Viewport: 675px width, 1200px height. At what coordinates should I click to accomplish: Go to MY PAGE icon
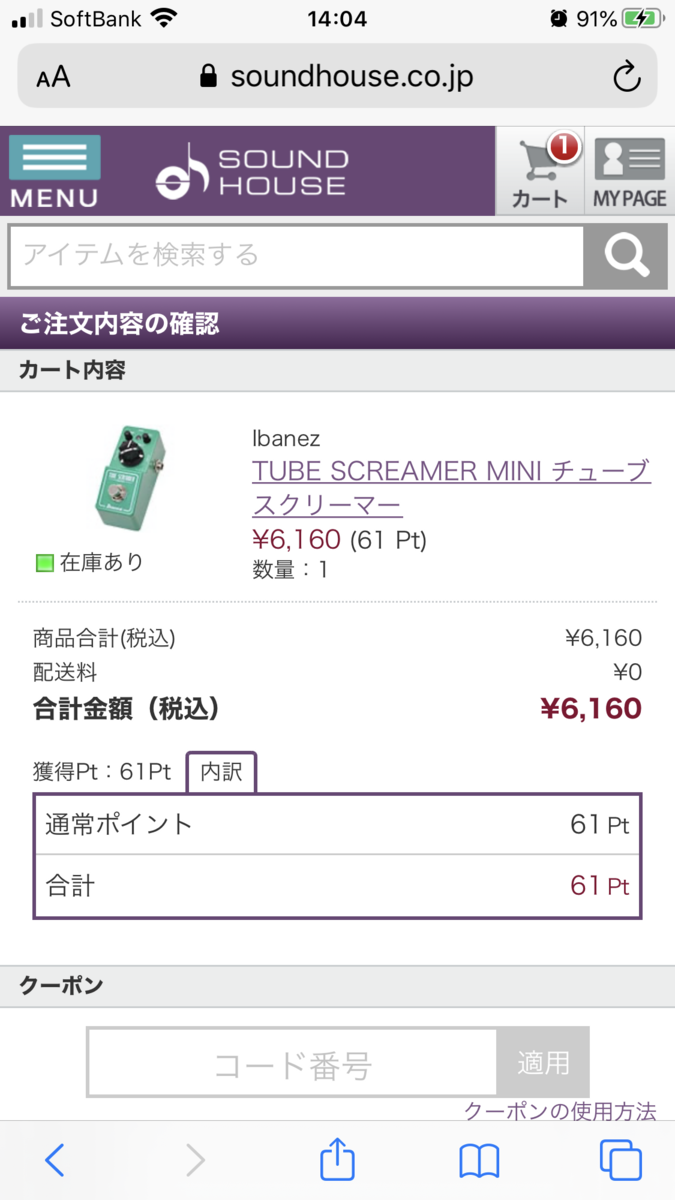629,171
